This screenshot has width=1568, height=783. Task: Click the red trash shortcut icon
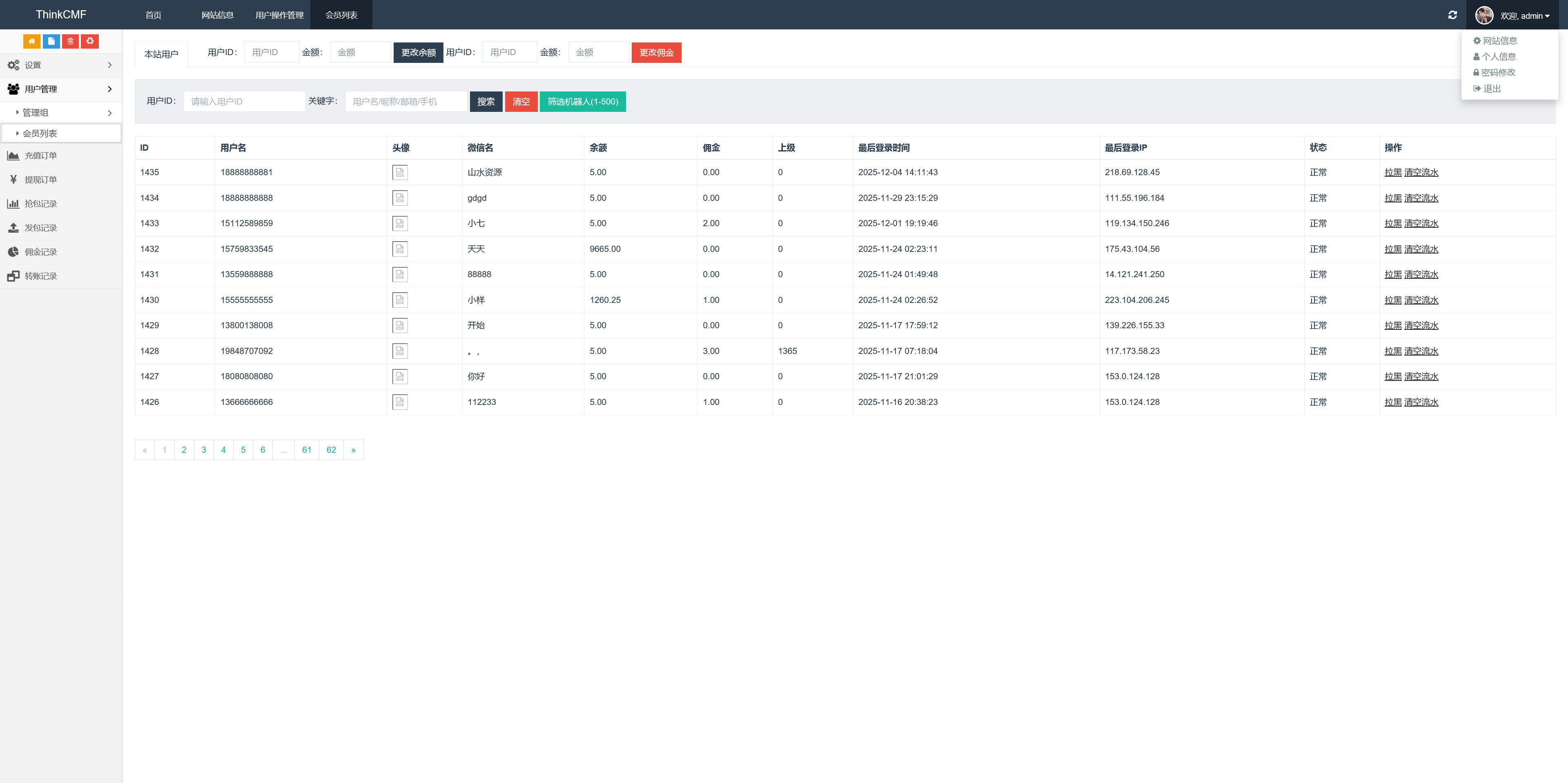(x=71, y=41)
